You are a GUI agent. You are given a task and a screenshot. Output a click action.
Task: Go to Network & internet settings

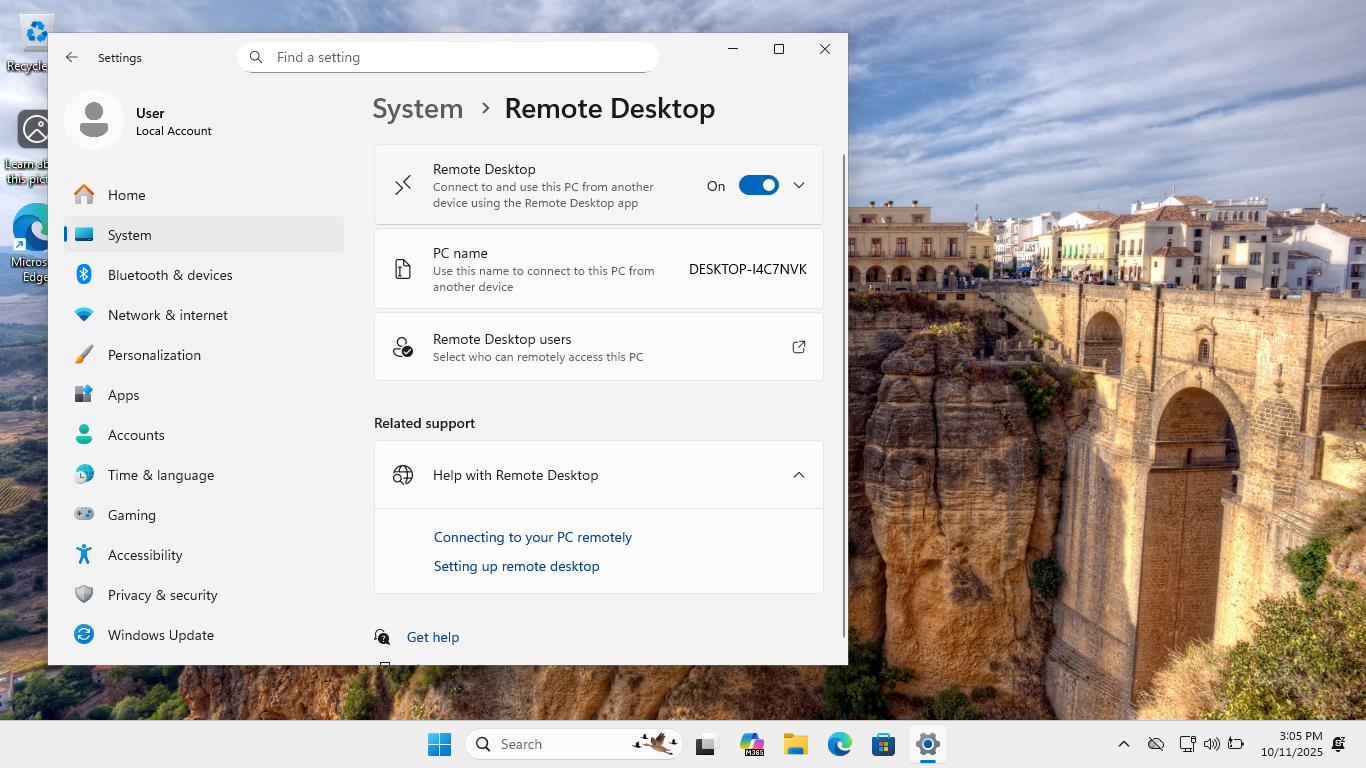[x=168, y=315]
